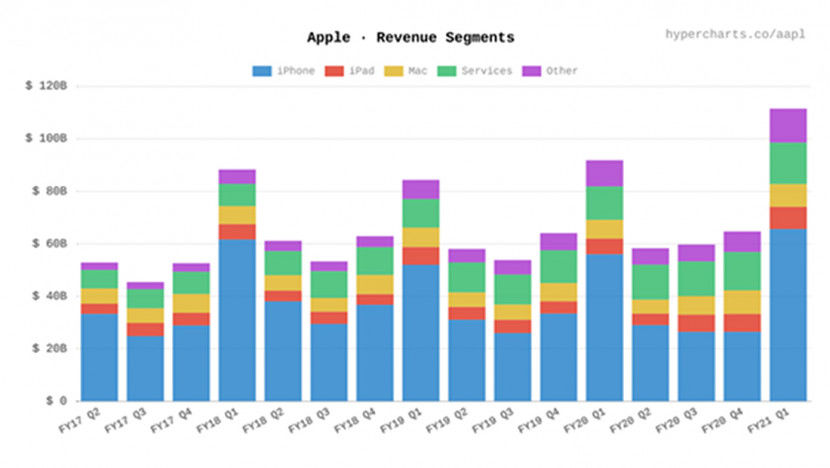
Task: Click the FY18 Q2 axis label
Action: pos(263,421)
